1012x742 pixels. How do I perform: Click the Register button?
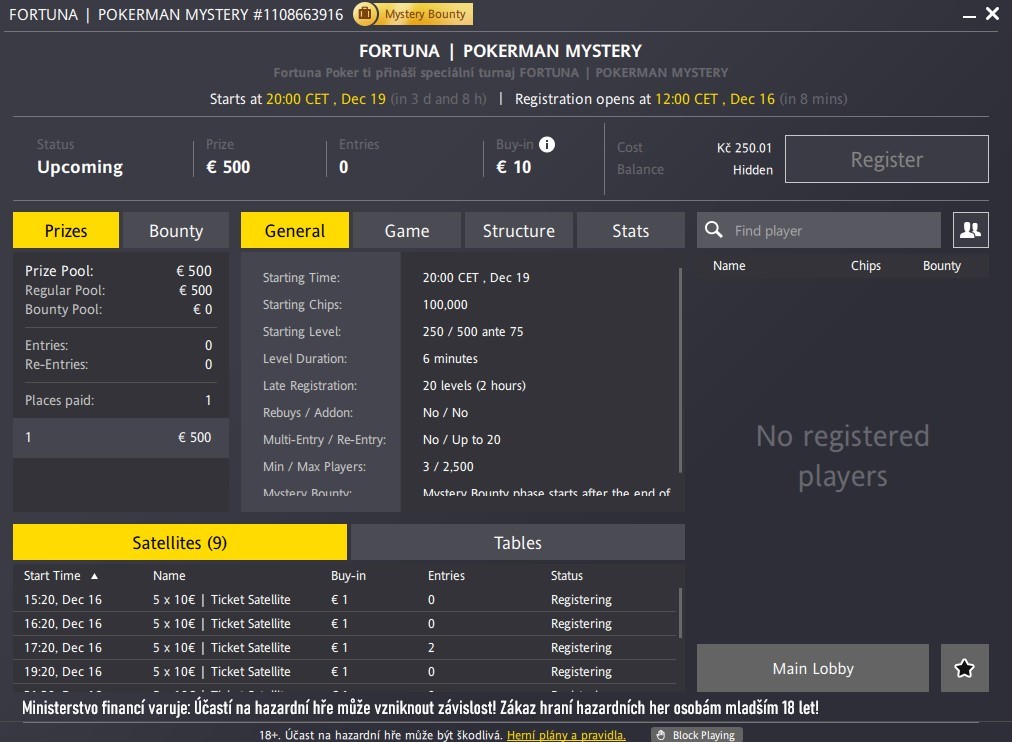pos(887,159)
